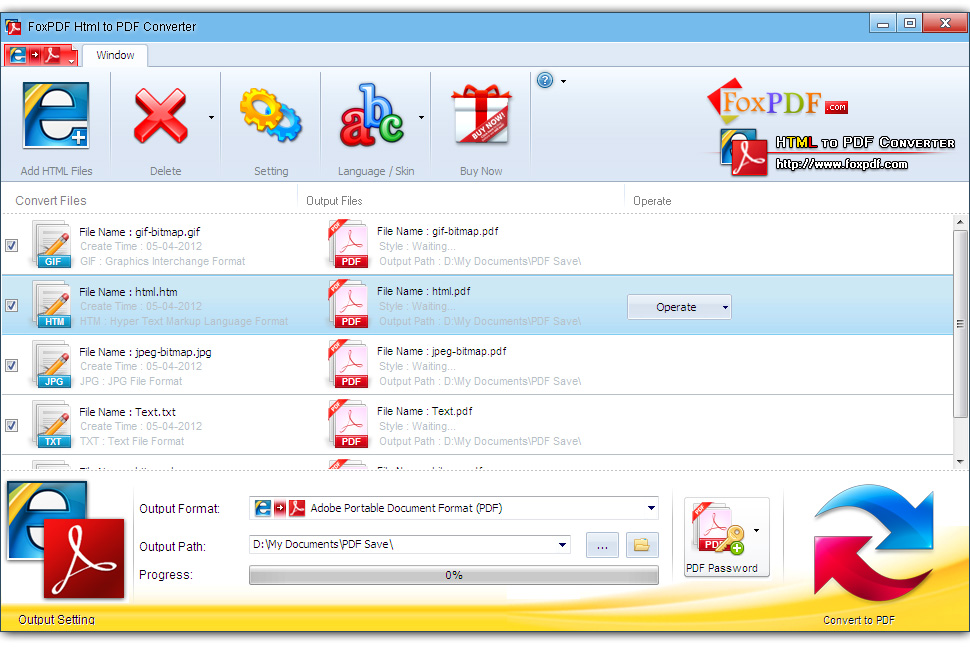
Task: Click the output name jpeg-bitmap.pdf text
Action: (469, 351)
